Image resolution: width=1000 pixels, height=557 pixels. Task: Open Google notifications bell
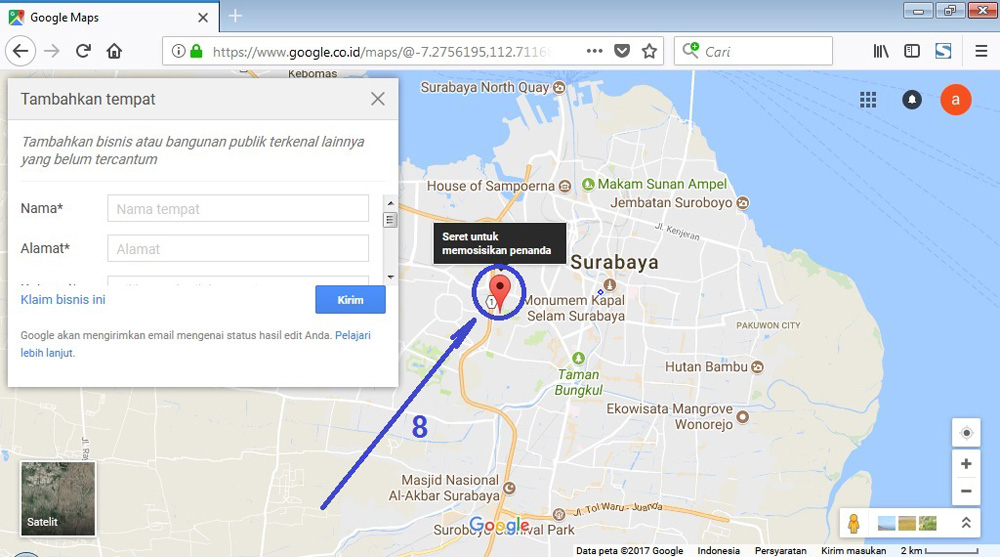click(912, 100)
